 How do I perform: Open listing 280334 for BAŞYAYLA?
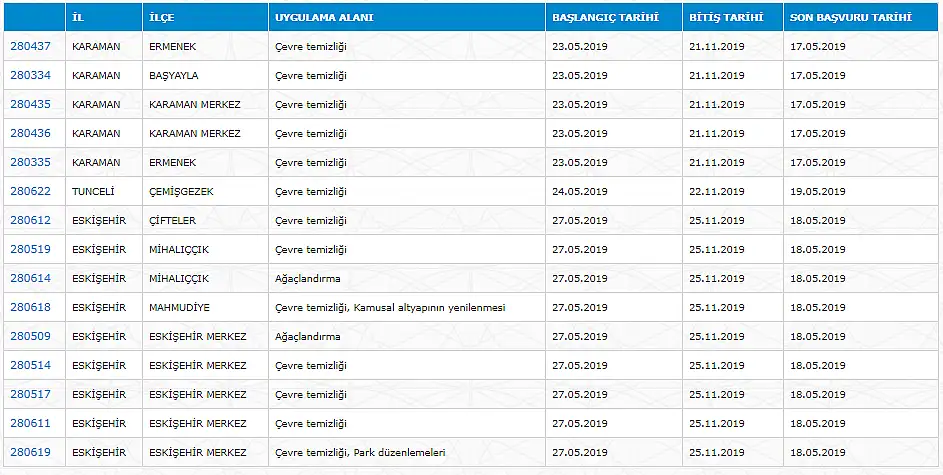tap(30, 75)
